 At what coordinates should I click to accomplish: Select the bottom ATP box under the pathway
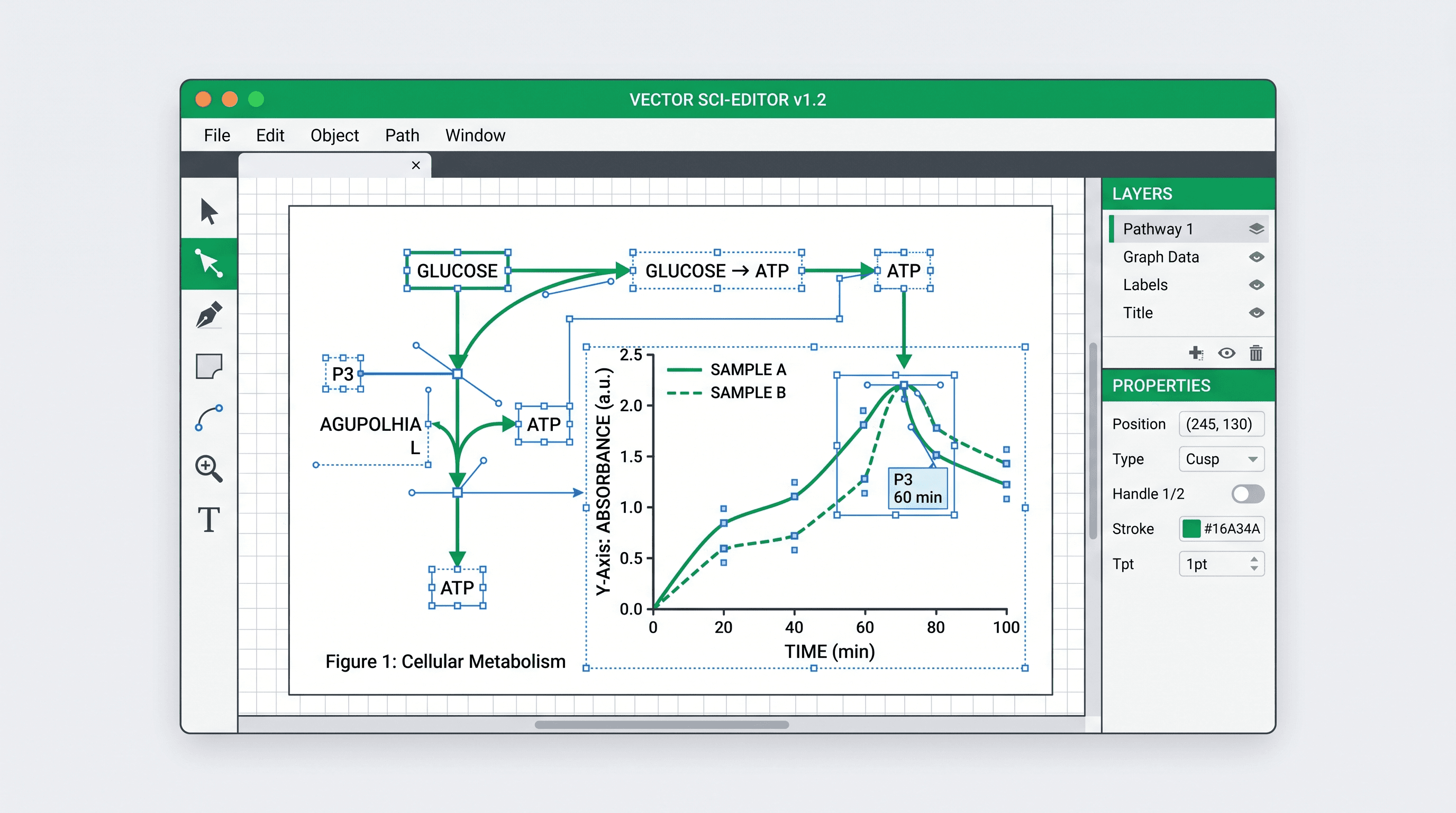coord(457,588)
